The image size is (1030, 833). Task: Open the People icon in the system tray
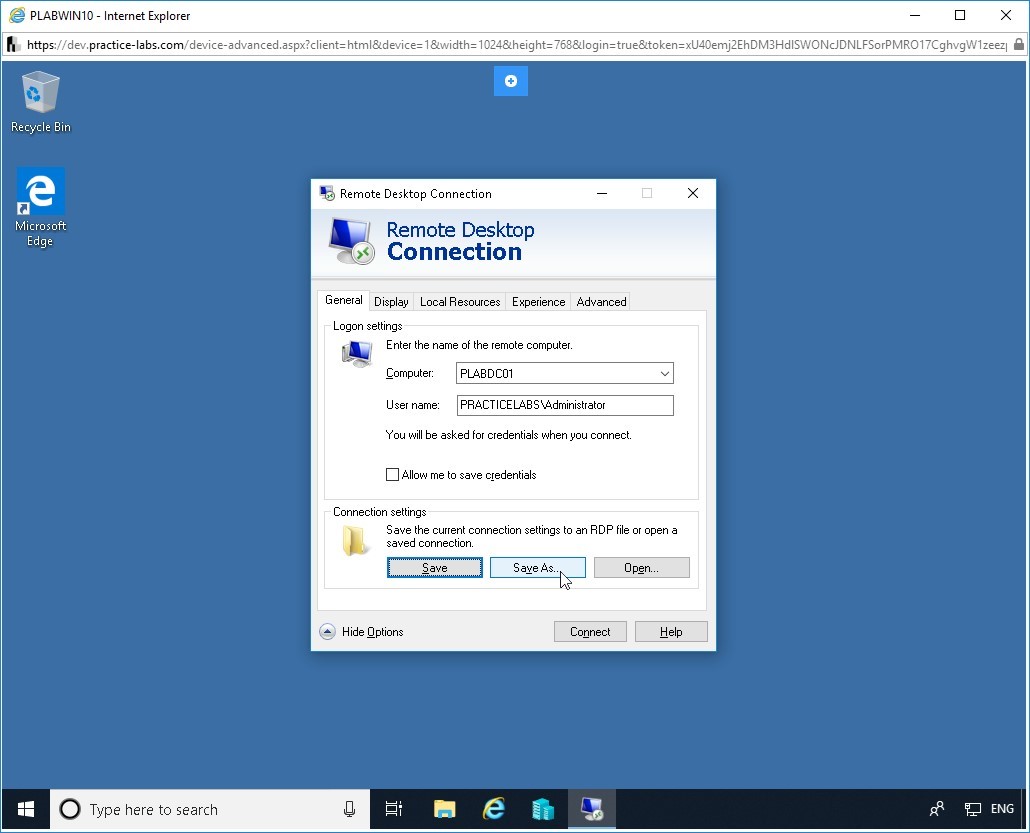pyautogui.click(x=937, y=809)
